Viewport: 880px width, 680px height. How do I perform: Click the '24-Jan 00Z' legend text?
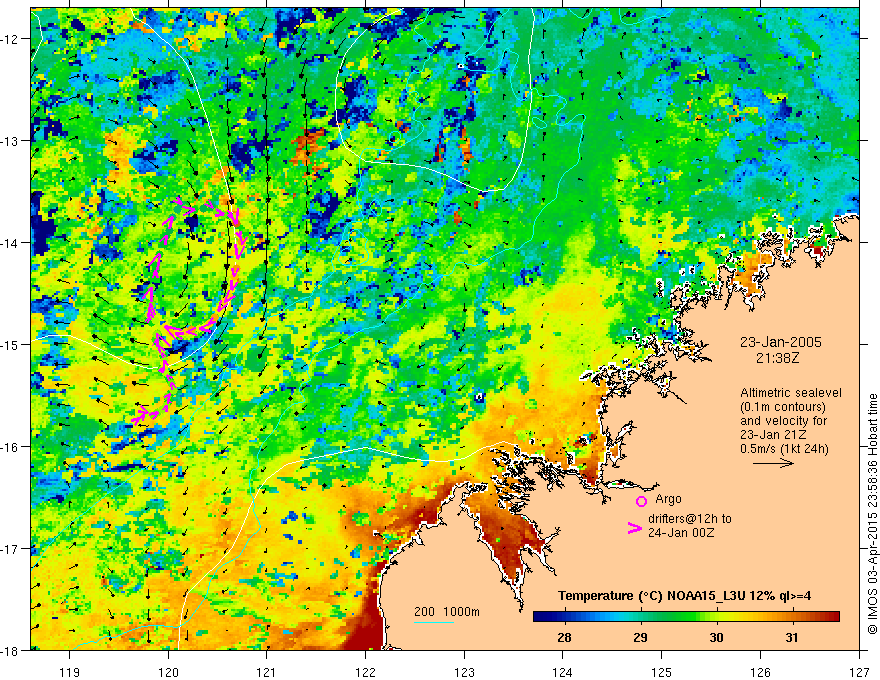[x=681, y=533]
